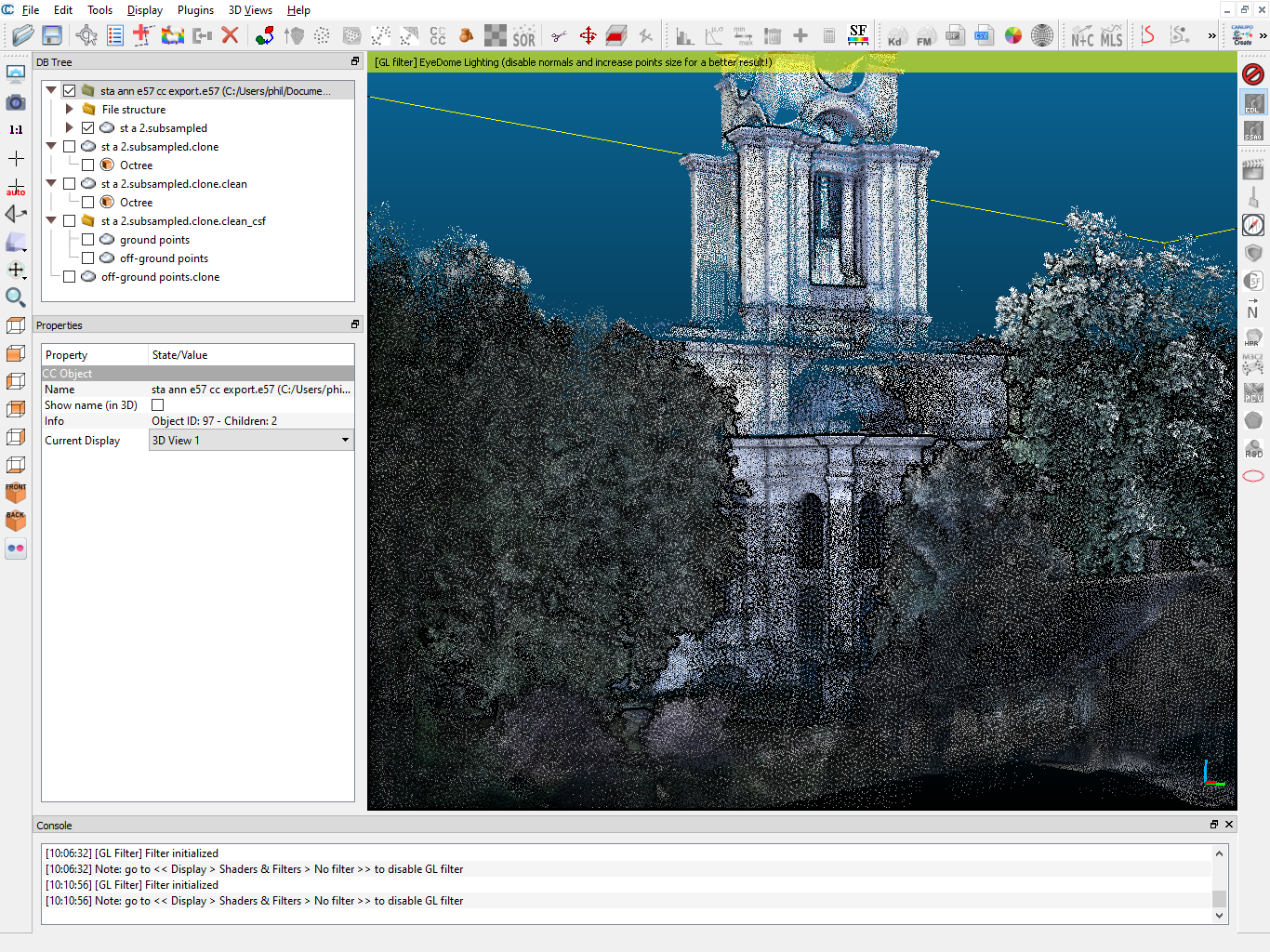
Task: Open the CSV file icon
Action: tap(984, 36)
